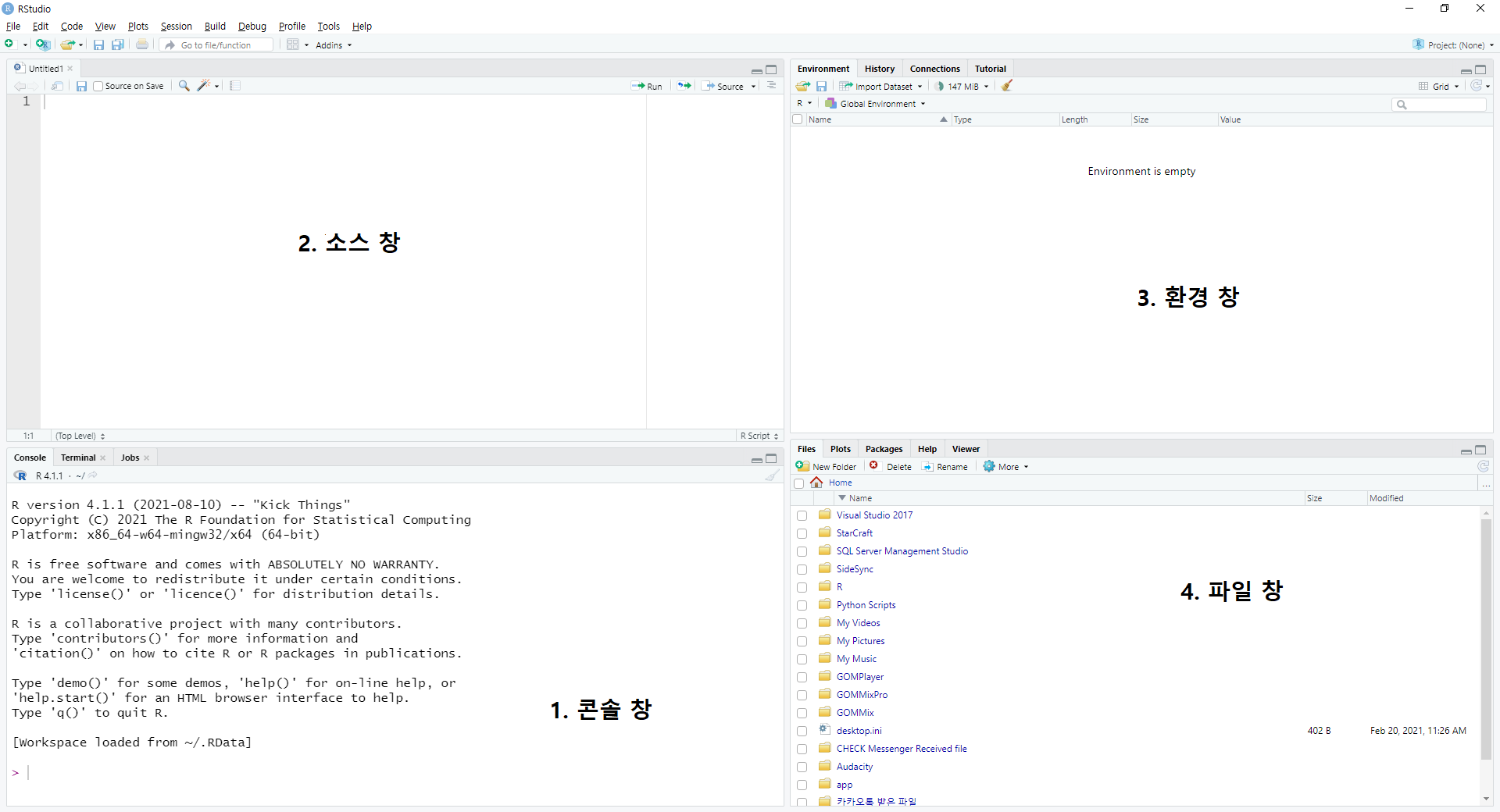
Task: Switch to the Packages tab
Action: pos(884,449)
